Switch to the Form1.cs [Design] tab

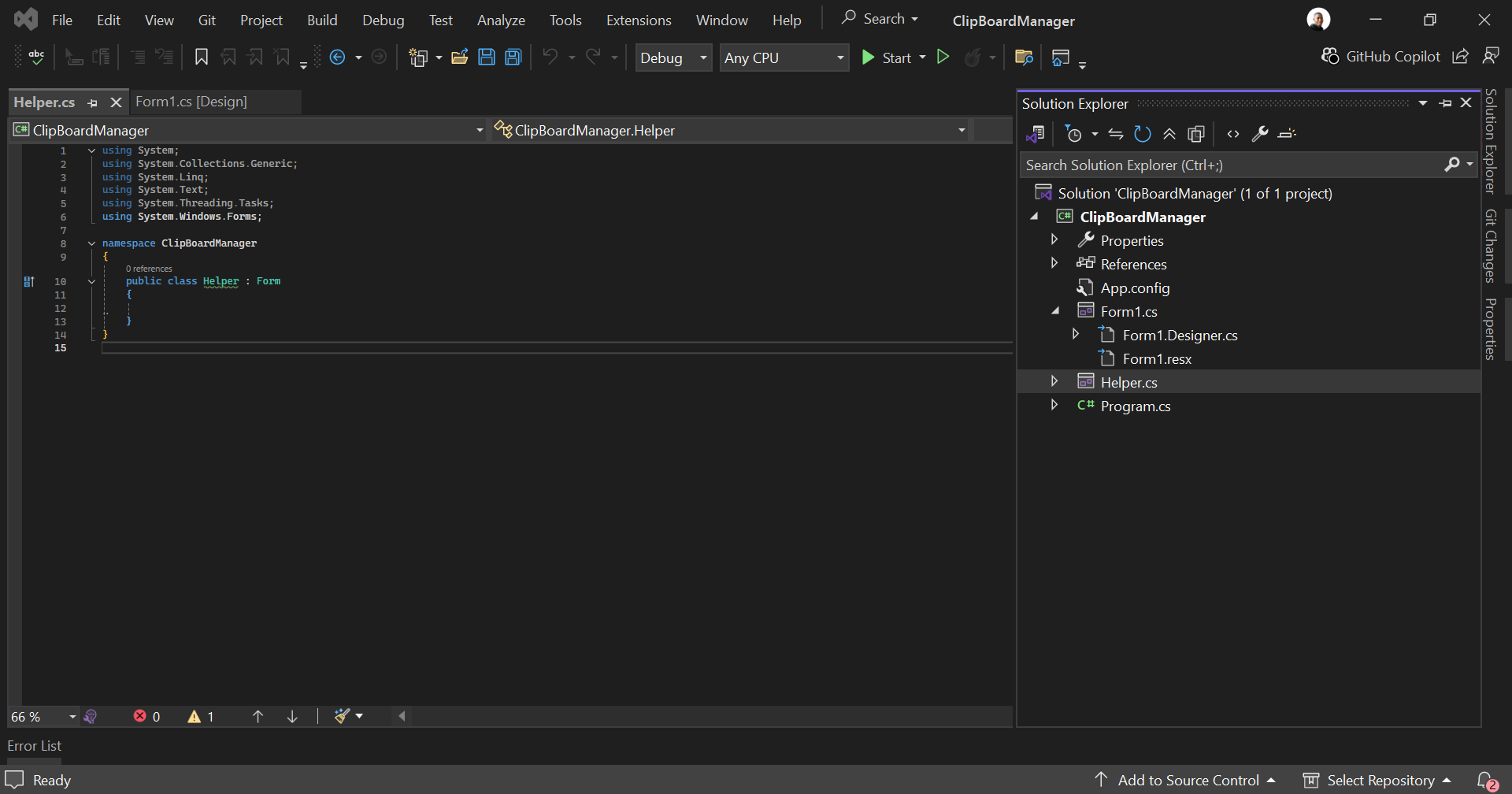pyautogui.click(x=191, y=102)
